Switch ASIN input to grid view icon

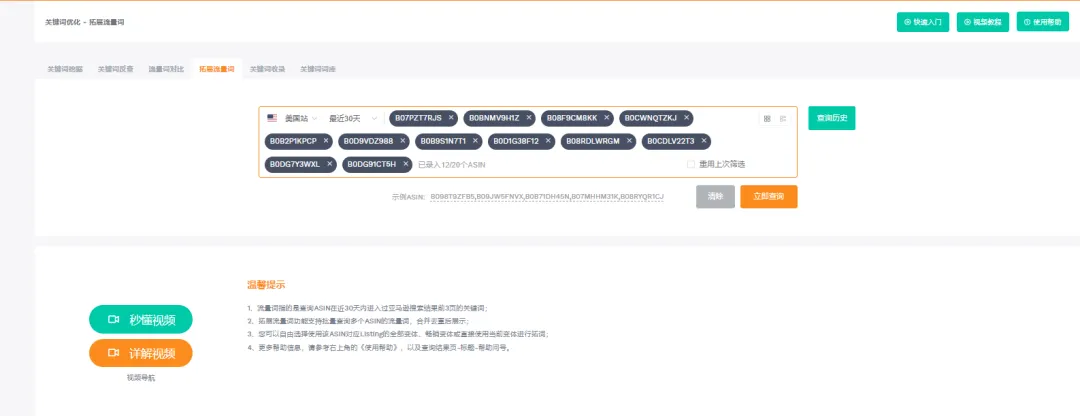[x=767, y=118]
